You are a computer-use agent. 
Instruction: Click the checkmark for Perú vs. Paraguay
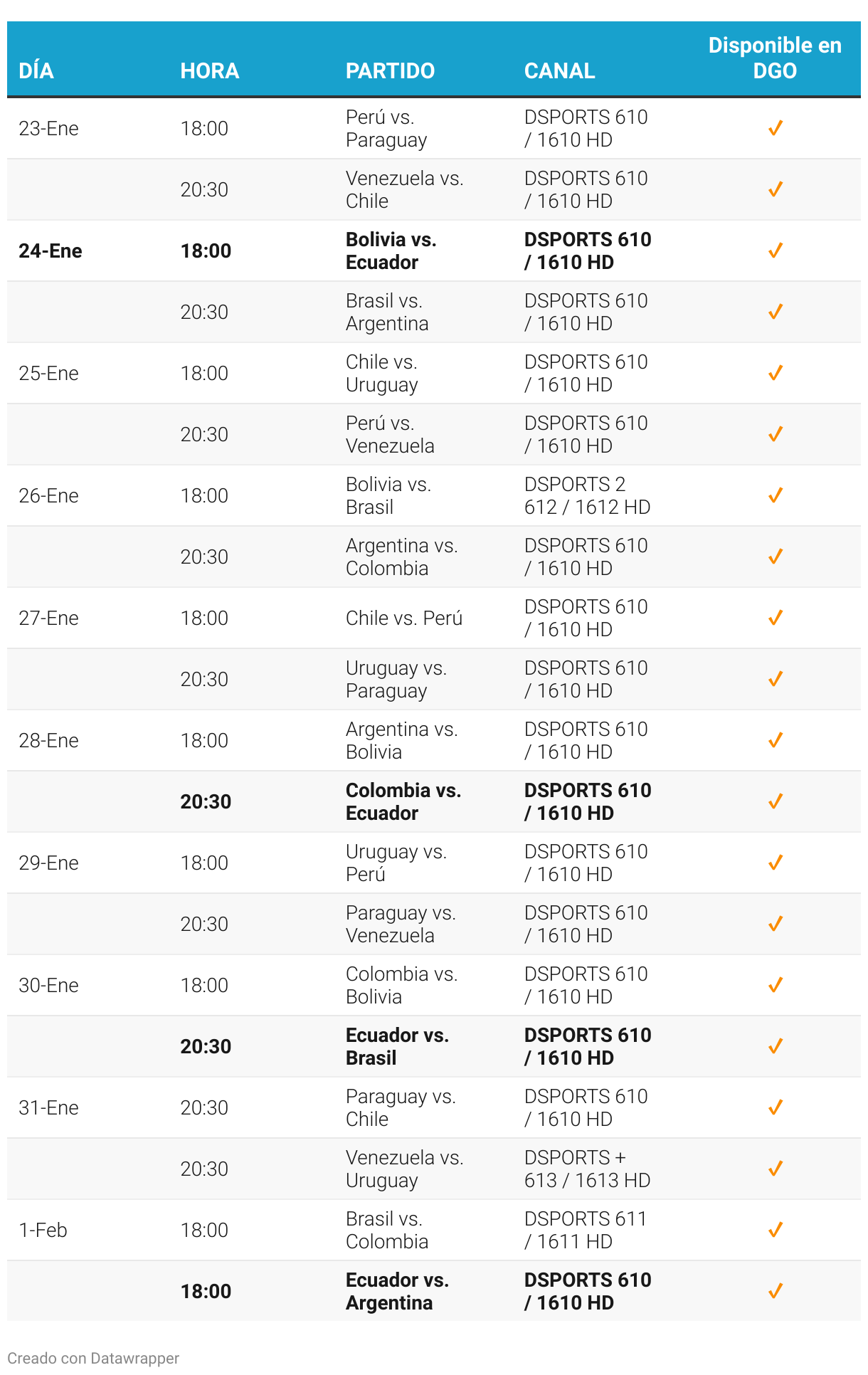[775, 128]
